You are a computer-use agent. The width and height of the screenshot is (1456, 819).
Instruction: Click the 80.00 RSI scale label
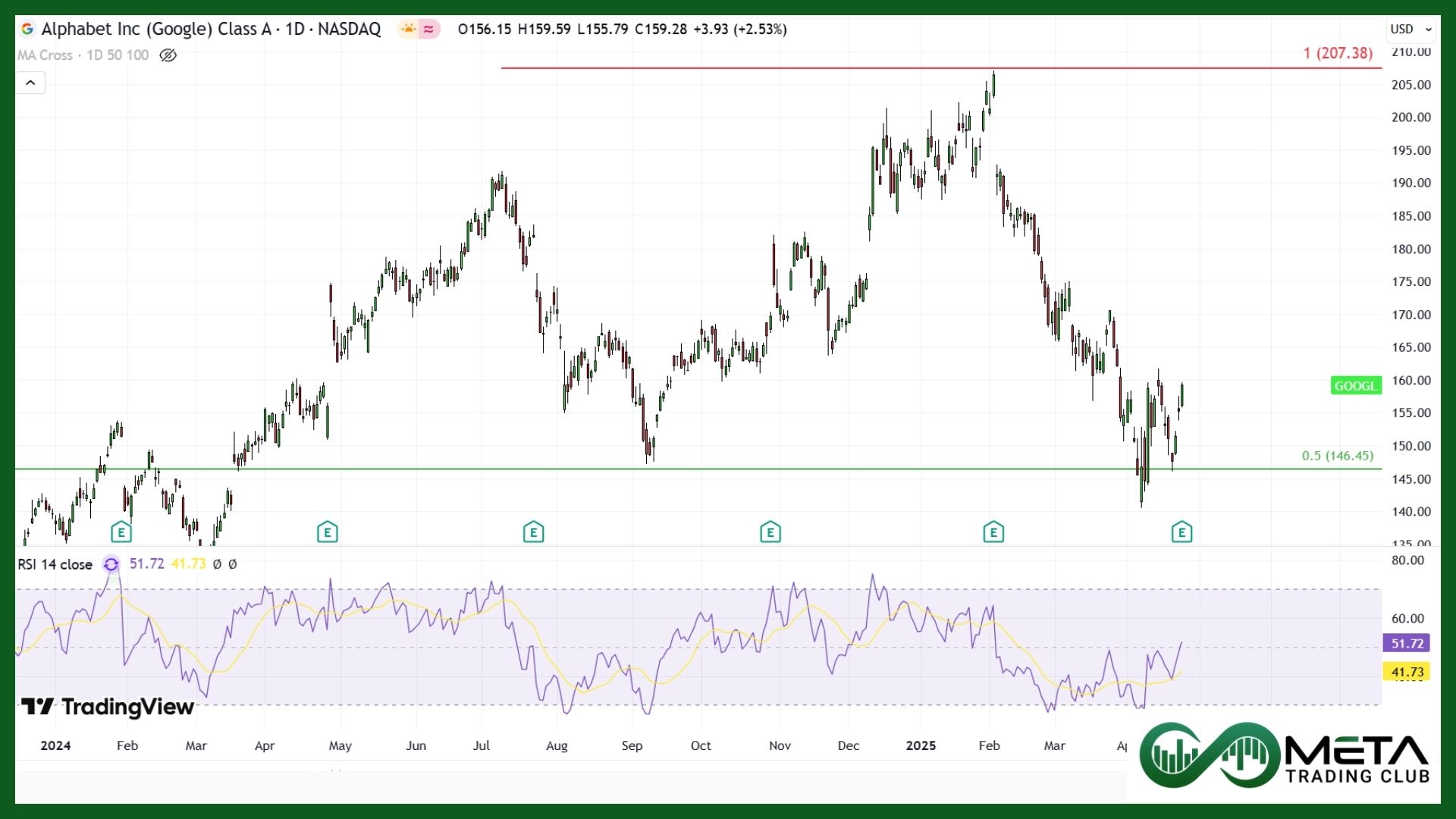[x=1408, y=560]
